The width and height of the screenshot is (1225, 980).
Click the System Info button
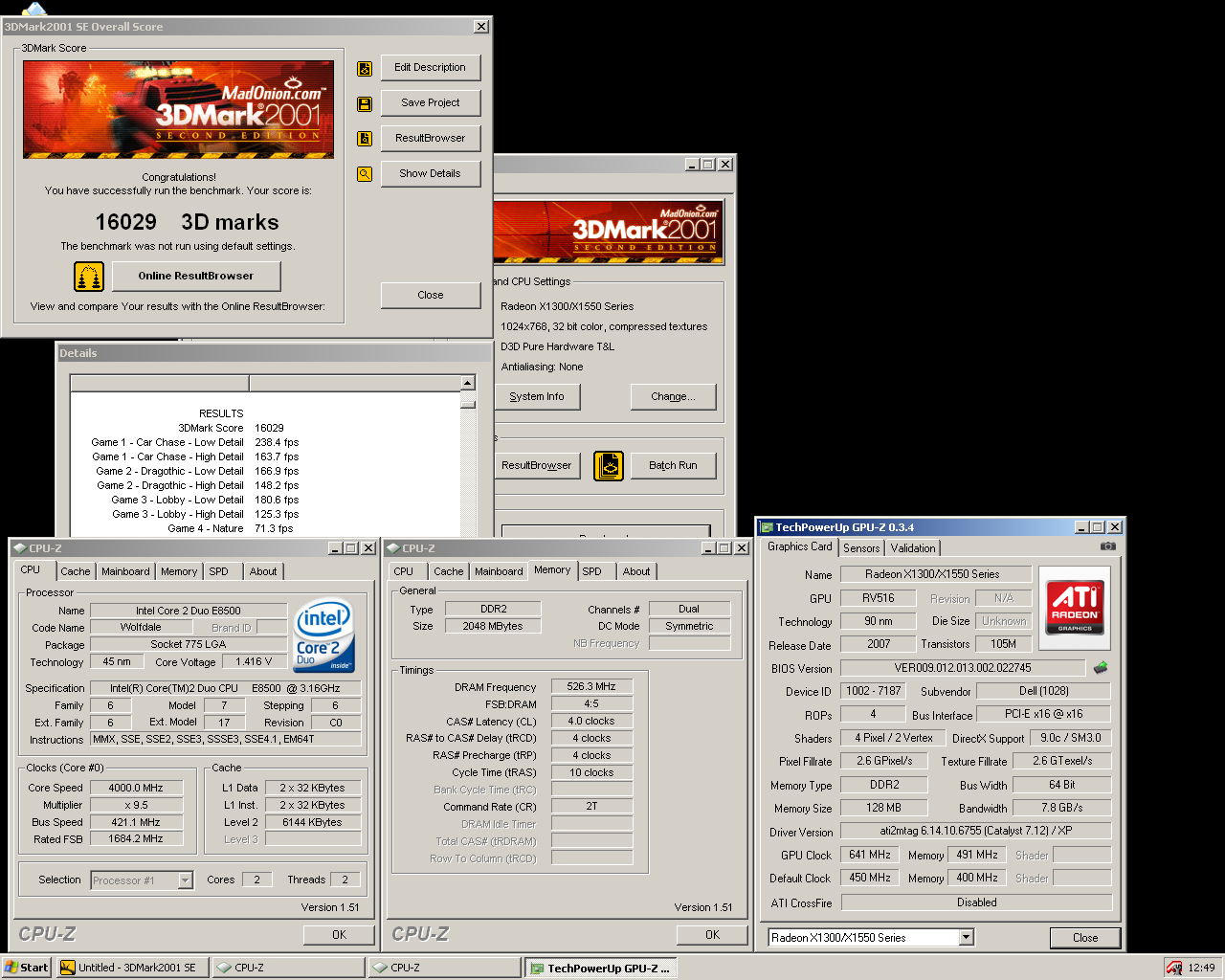tap(537, 397)
